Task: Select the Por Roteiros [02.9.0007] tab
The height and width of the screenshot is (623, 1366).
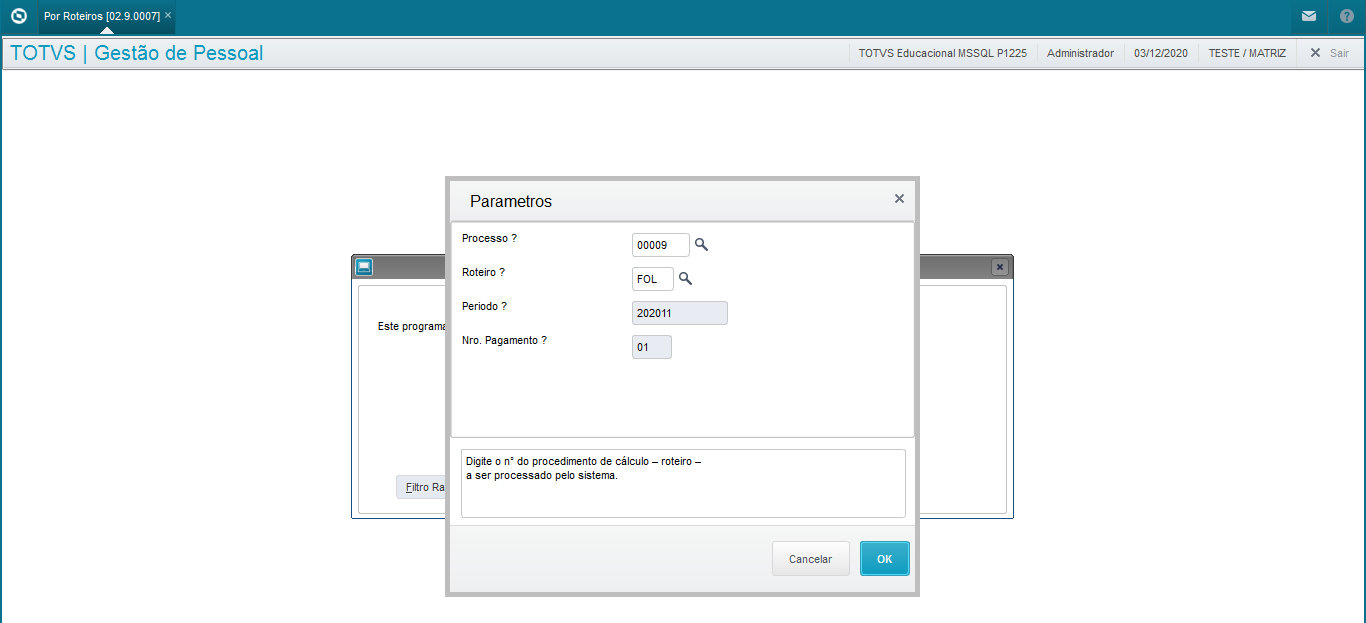Action: pos(102,16)
